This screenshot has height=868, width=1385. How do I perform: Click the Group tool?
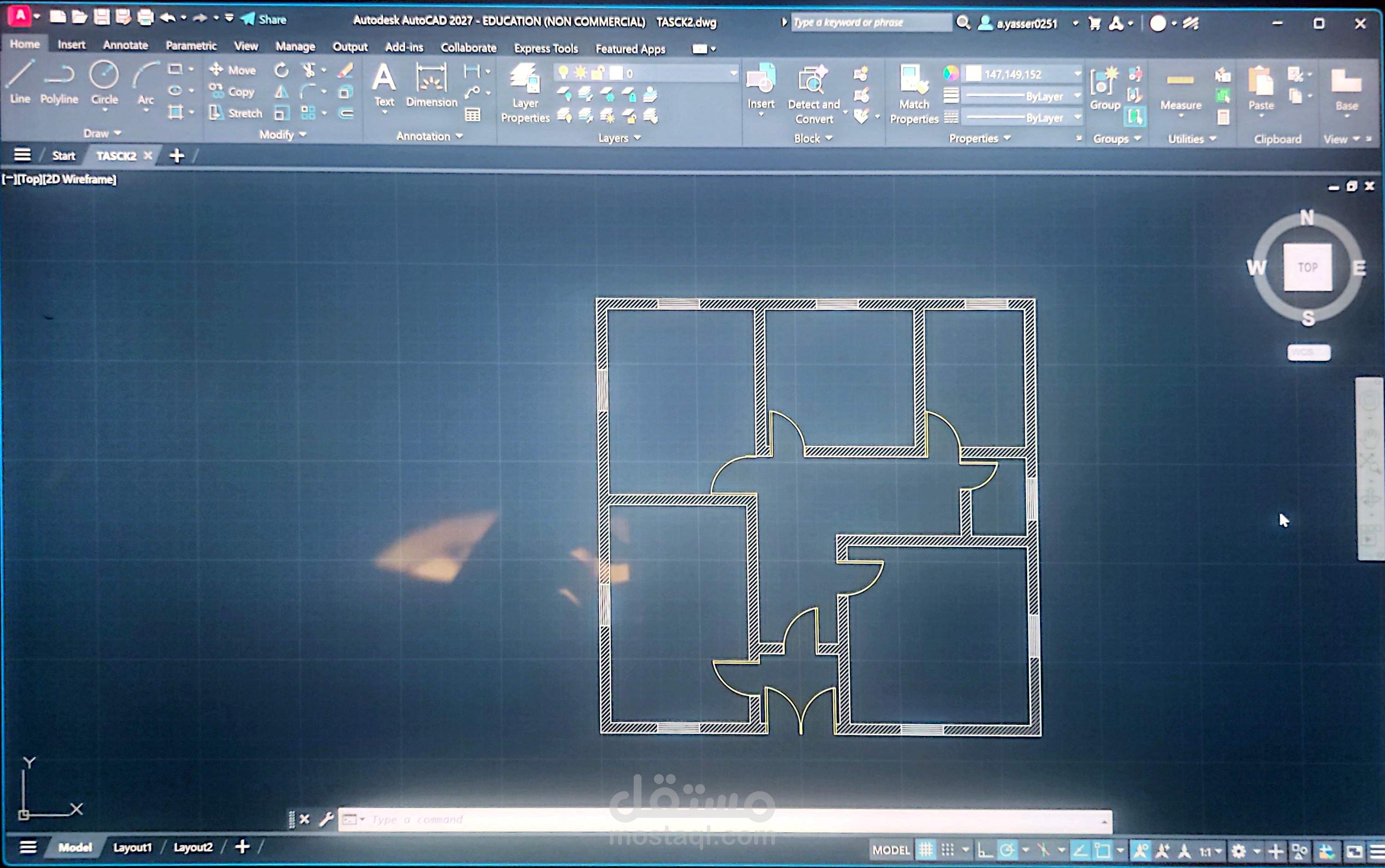[x=1105, y=88]
